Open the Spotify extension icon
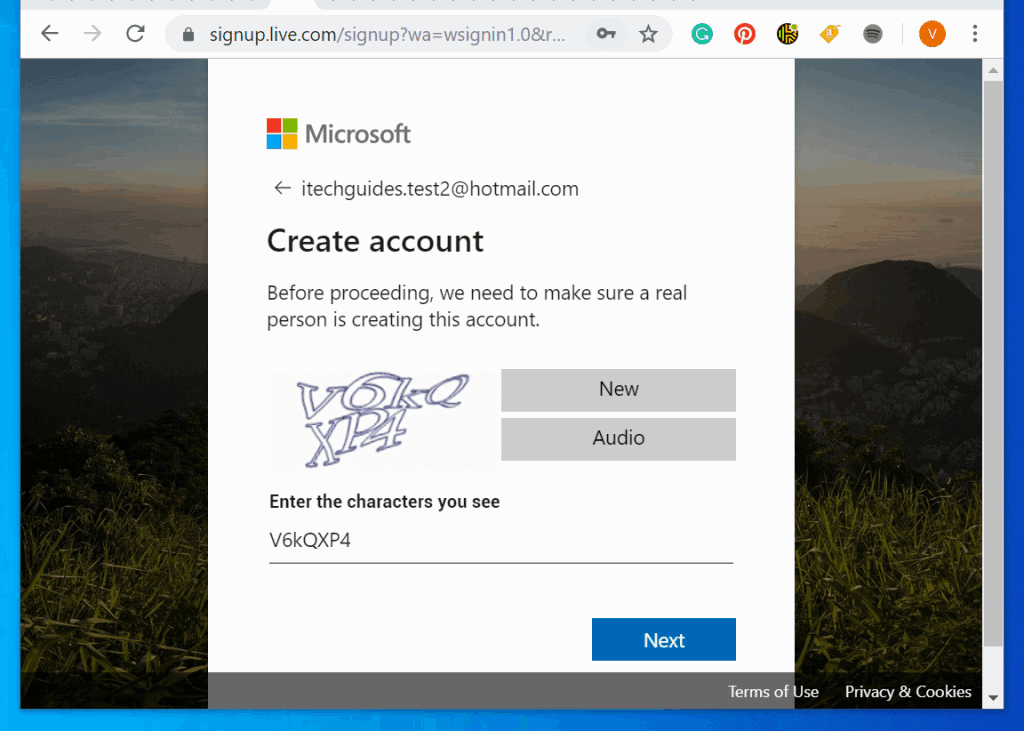 tap(872, 33)
